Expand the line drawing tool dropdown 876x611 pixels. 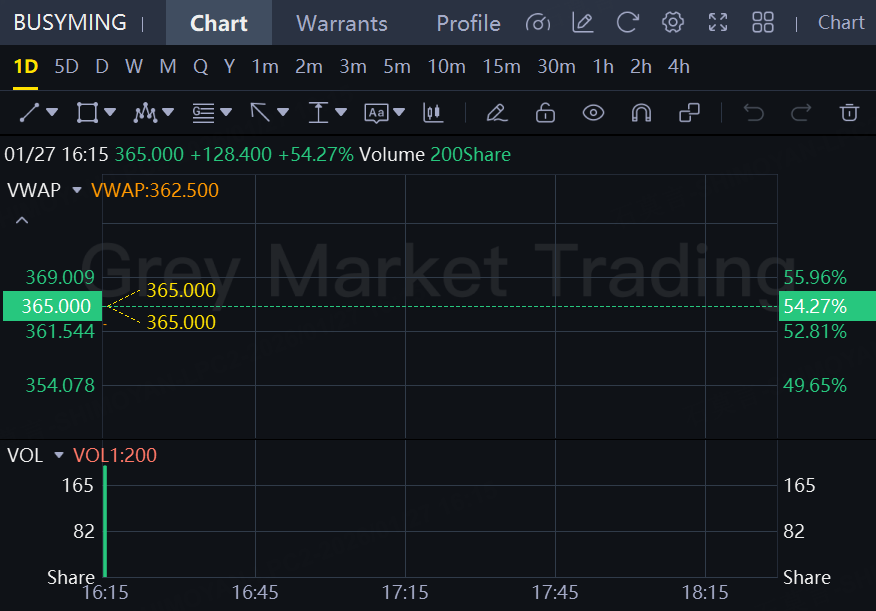(52, 113)
